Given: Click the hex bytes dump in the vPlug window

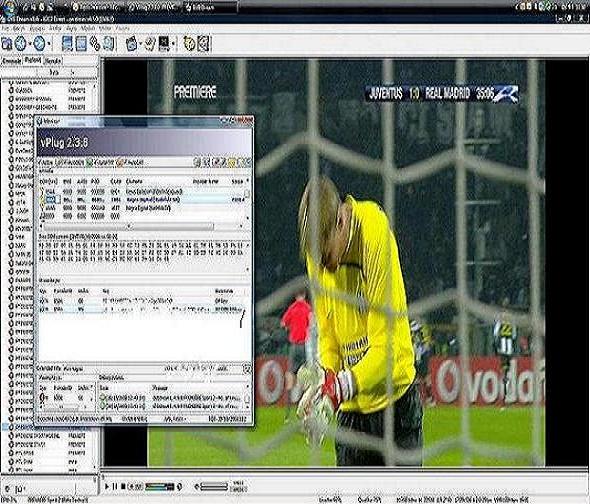Looking at the screenshot, I should pos(141,252).
